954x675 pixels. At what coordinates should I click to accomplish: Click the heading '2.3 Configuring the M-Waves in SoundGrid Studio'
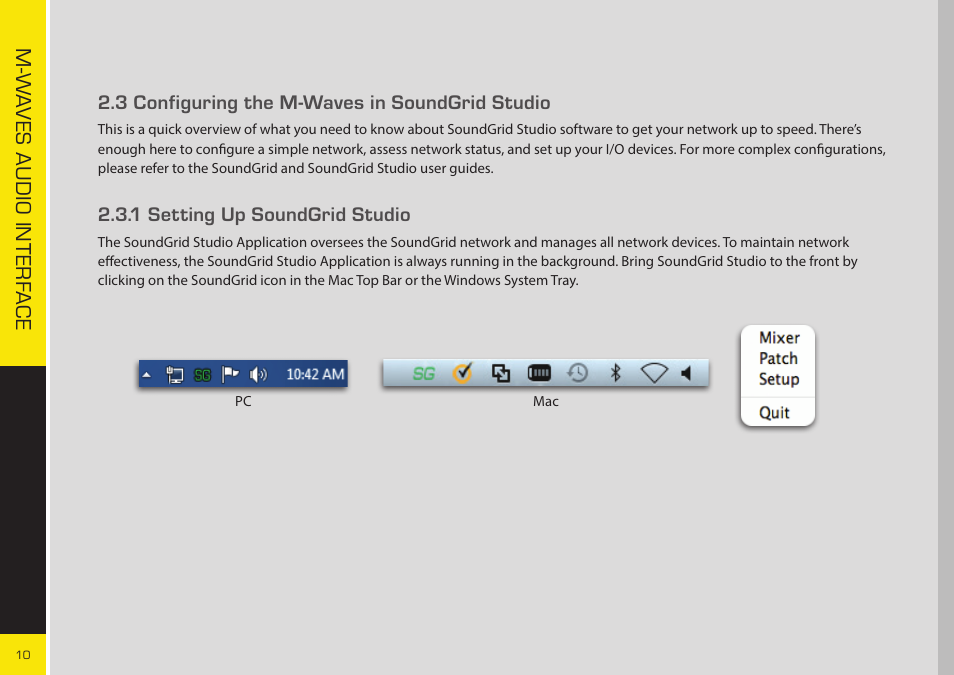click(x=324, y=103)
